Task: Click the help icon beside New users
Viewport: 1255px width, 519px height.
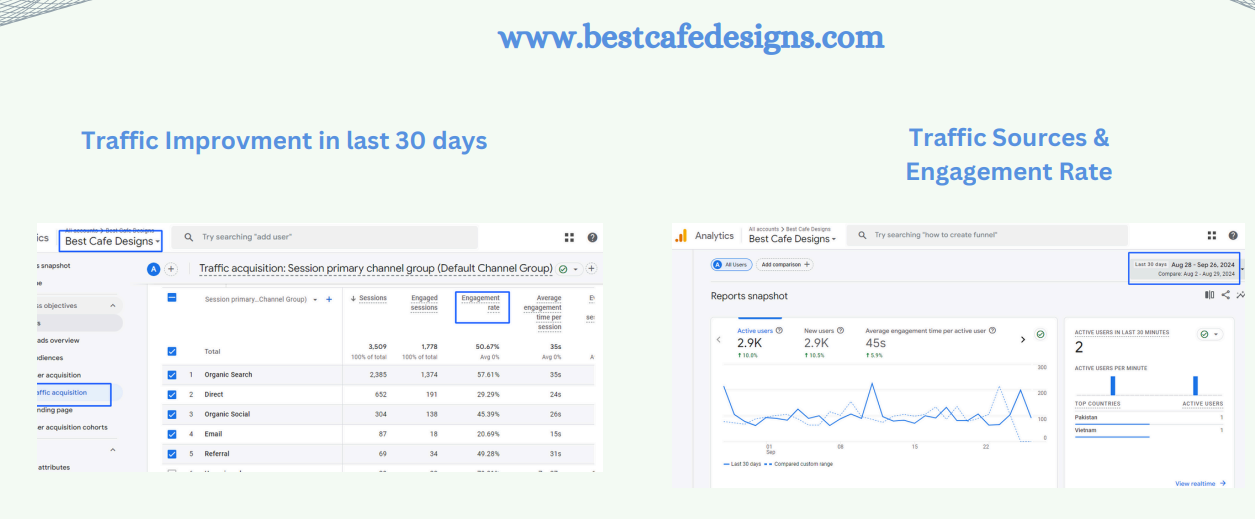Action: (x=840, y=330)
